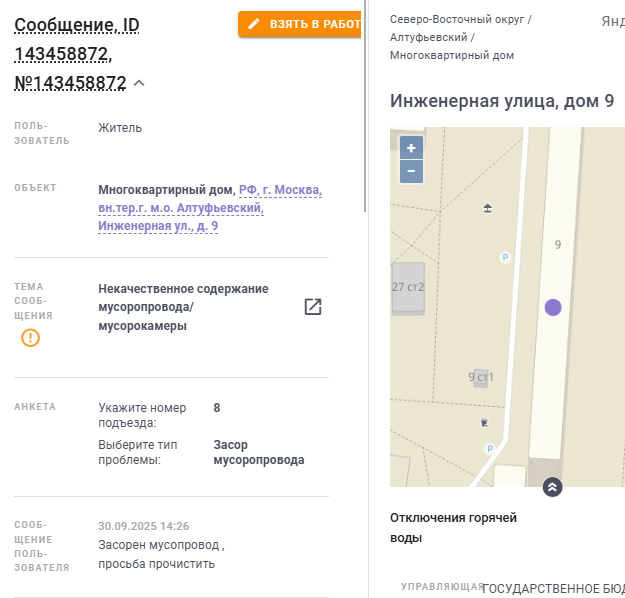
Task: Zoom out on the map
Action: 411,171
